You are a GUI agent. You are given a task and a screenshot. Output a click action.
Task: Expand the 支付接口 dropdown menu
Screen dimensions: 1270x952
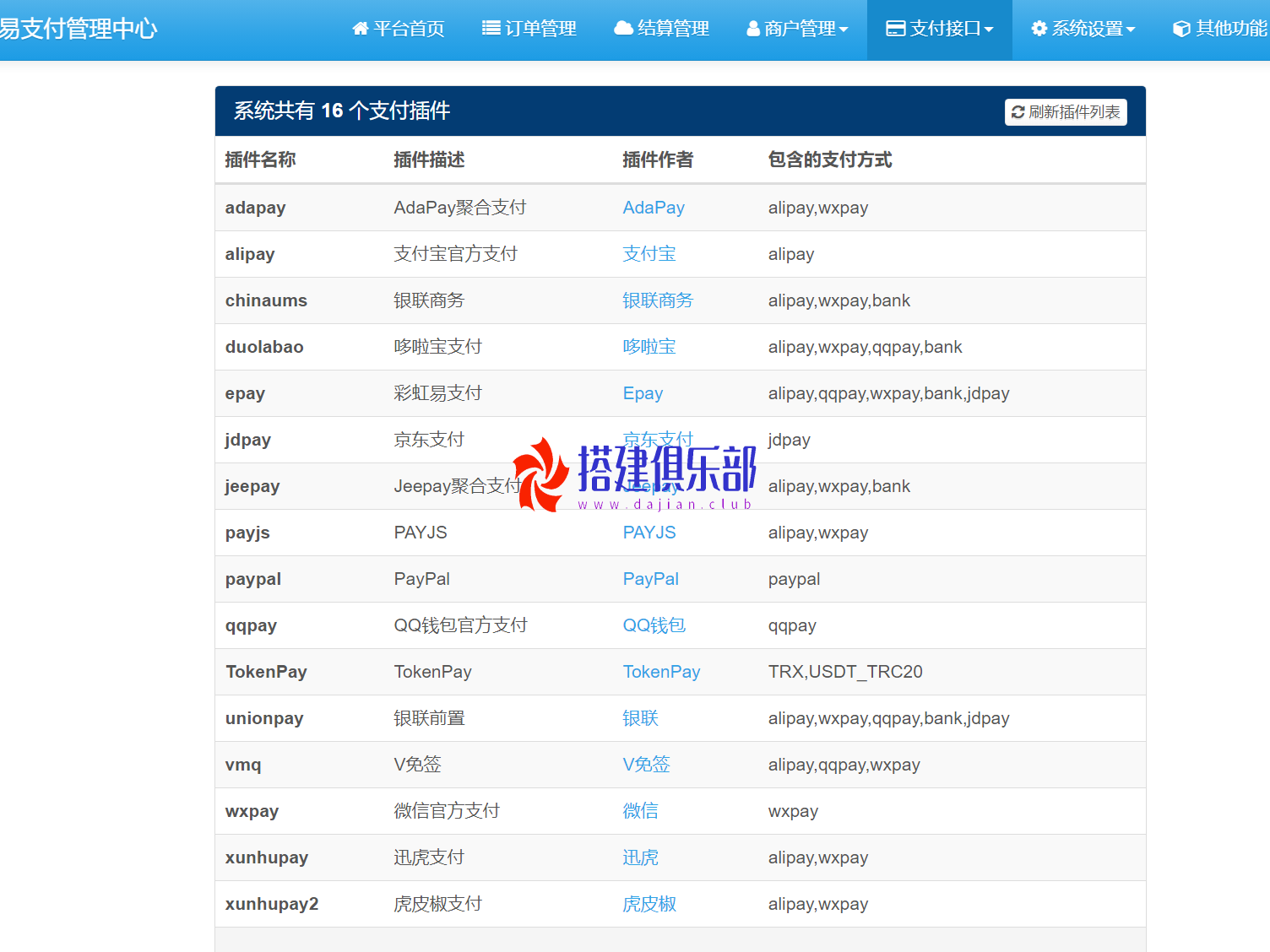point(940,30)
